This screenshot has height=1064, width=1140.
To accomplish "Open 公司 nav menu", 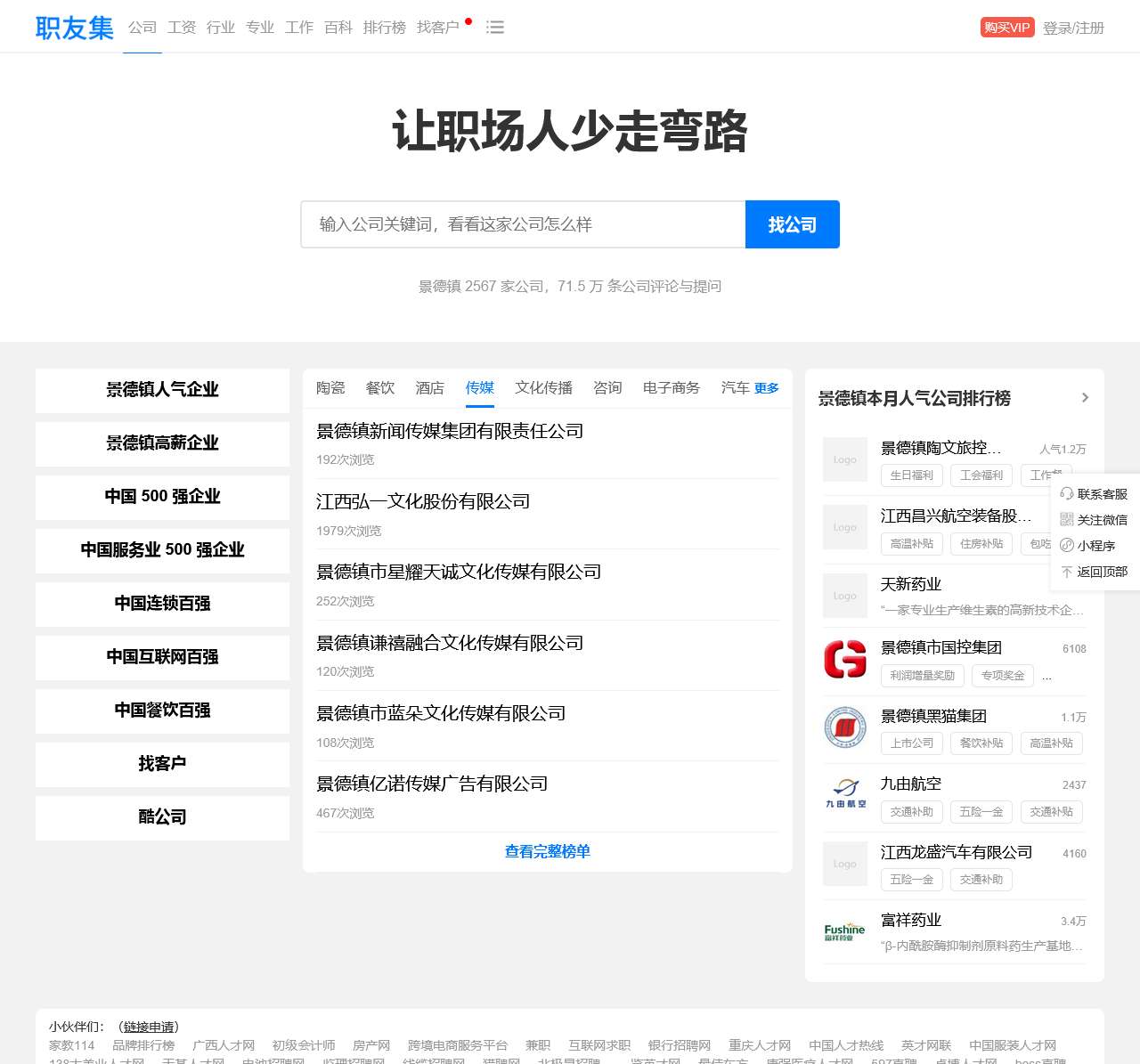I will 142,28.
